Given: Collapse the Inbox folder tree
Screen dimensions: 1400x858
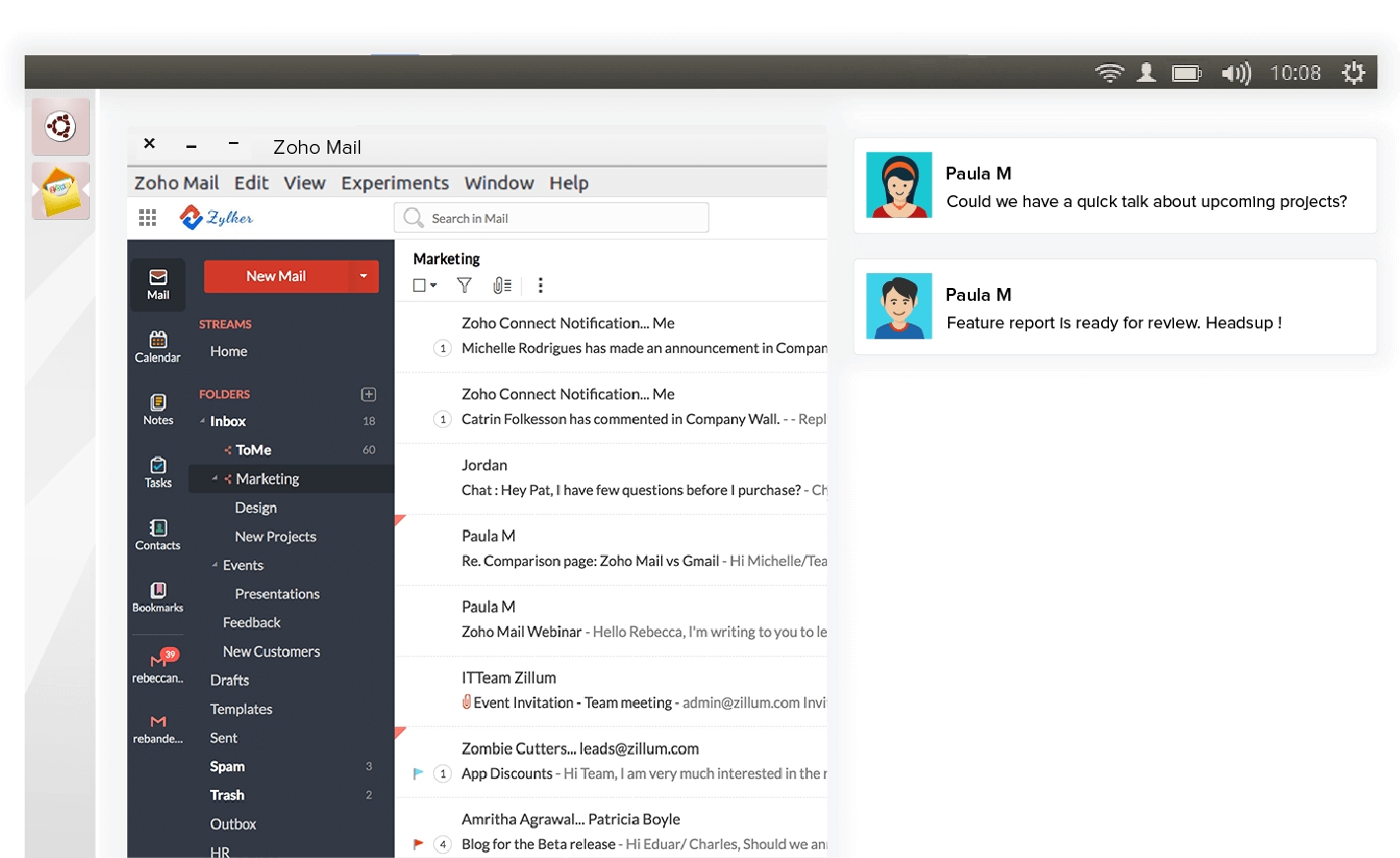Looking at the screenshot, I should pyautogui.click(x=203, y=421).
